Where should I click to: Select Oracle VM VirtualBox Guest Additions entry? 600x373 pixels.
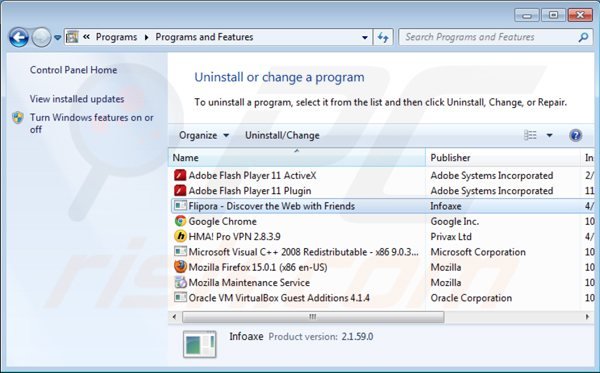point(279,298)
